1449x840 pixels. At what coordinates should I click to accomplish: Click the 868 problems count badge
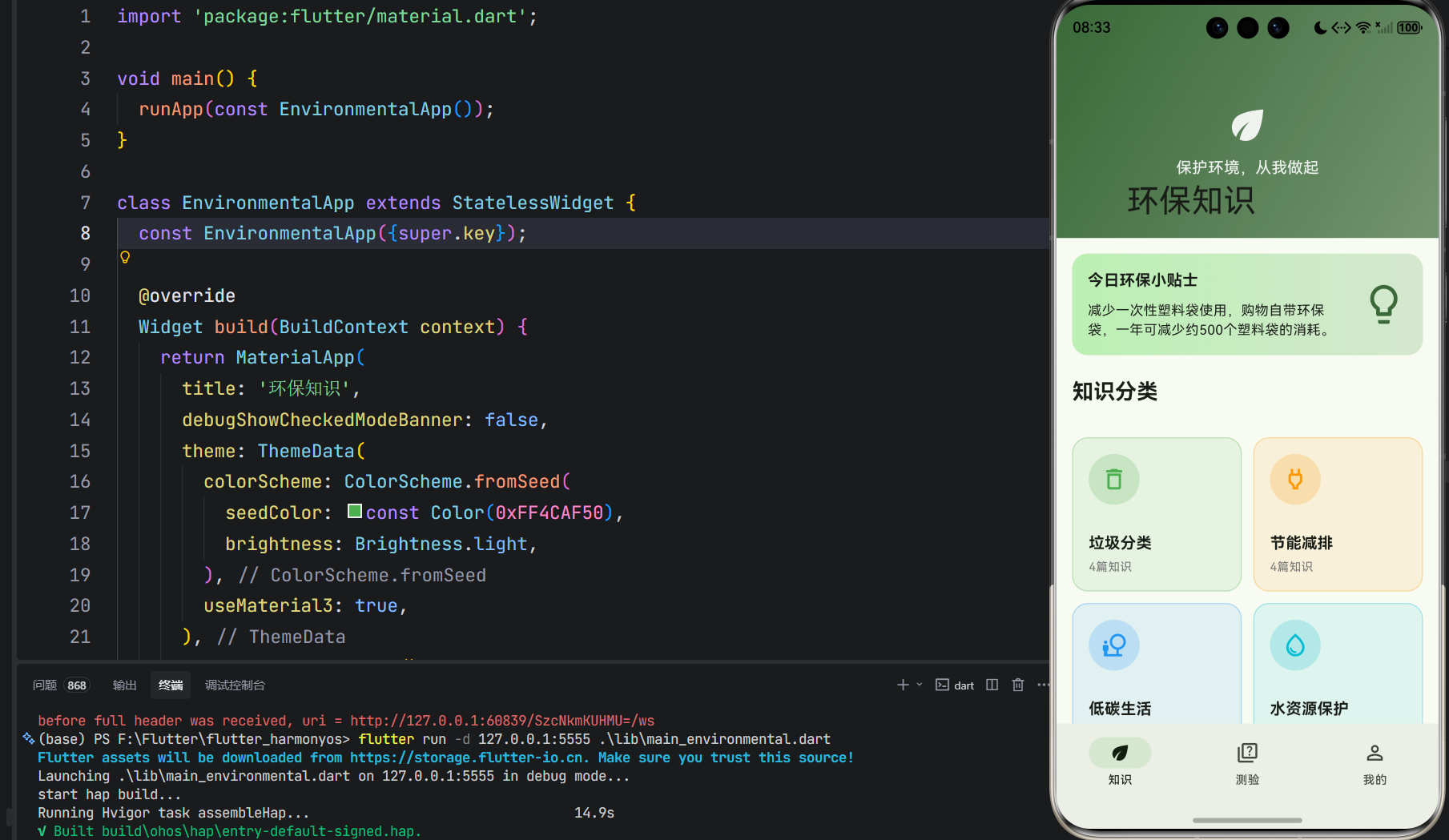(77, 685)
